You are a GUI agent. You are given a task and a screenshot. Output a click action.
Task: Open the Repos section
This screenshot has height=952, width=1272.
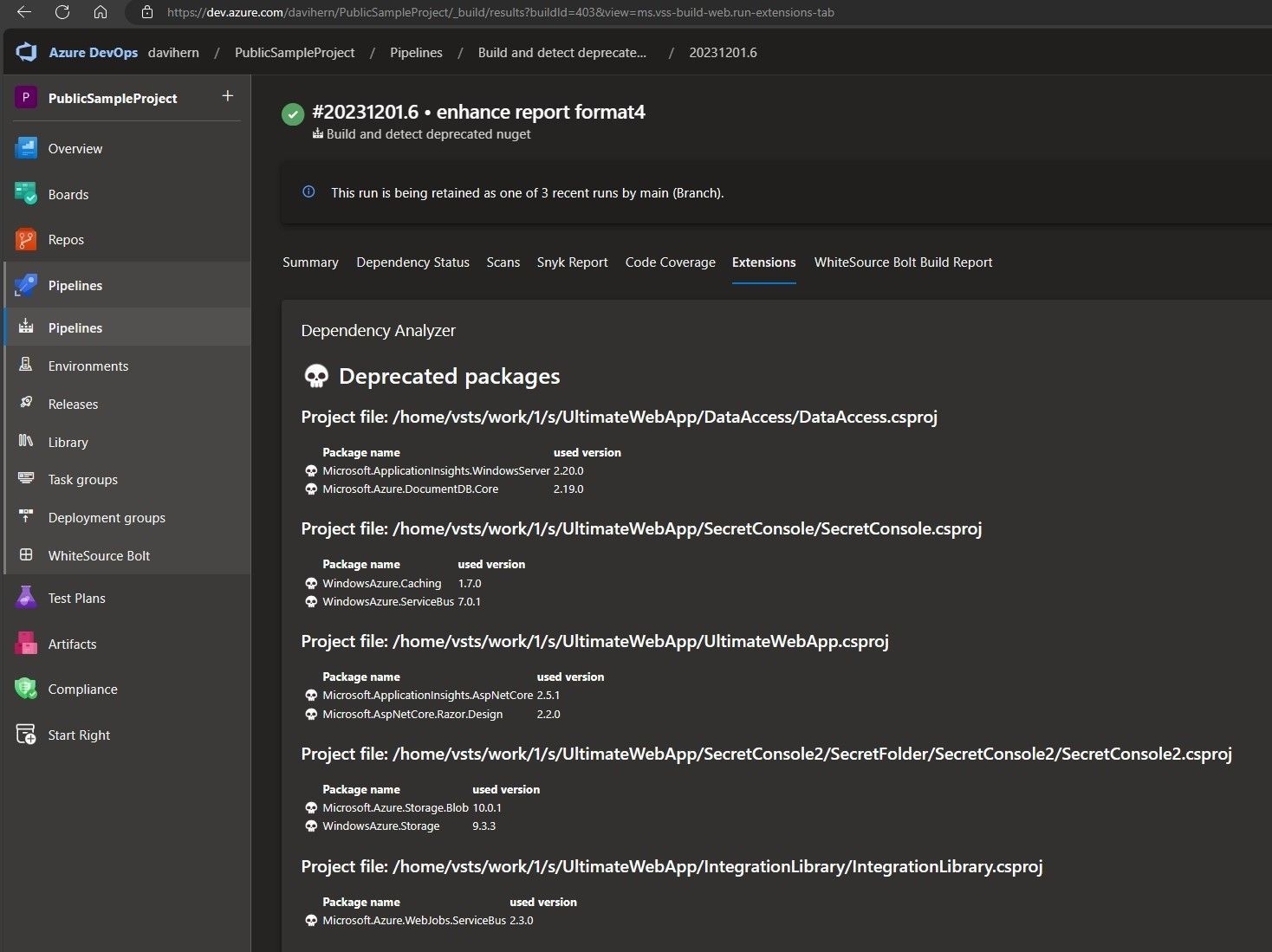(x=66, y=239)
